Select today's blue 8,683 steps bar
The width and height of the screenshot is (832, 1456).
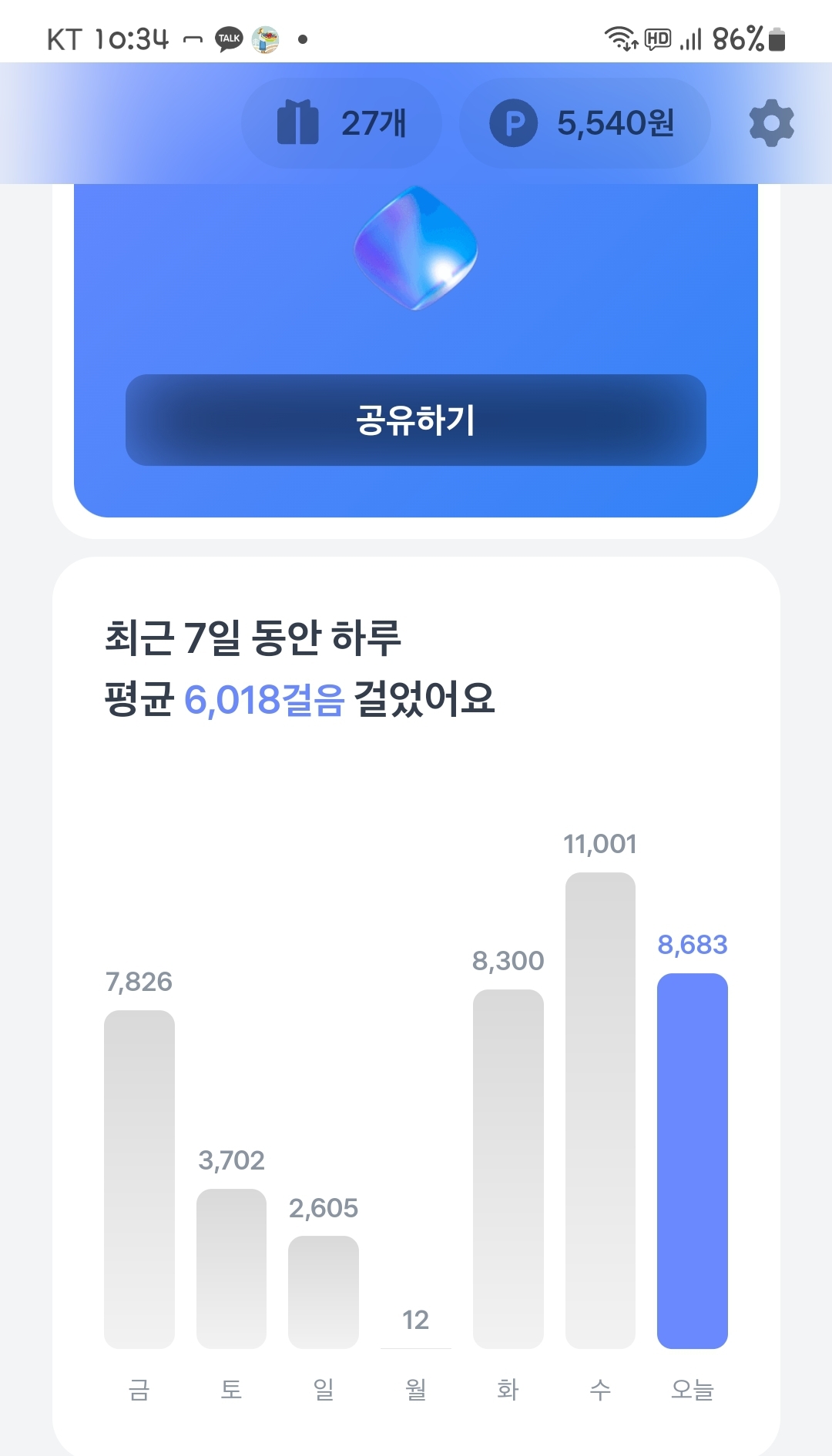click(692, 1160)
